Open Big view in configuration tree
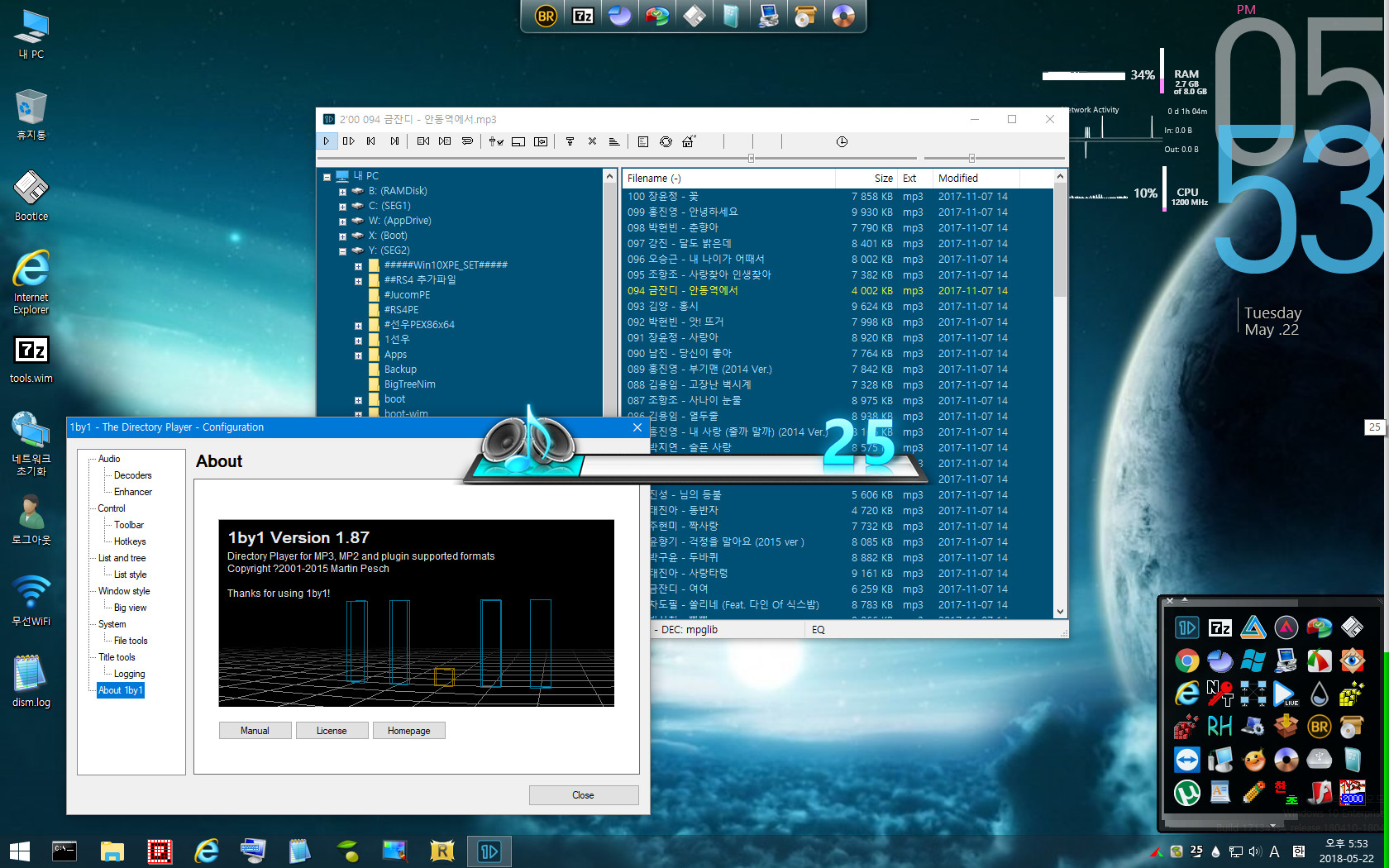This screenshot has width=1389, height=868. [130, 608]
